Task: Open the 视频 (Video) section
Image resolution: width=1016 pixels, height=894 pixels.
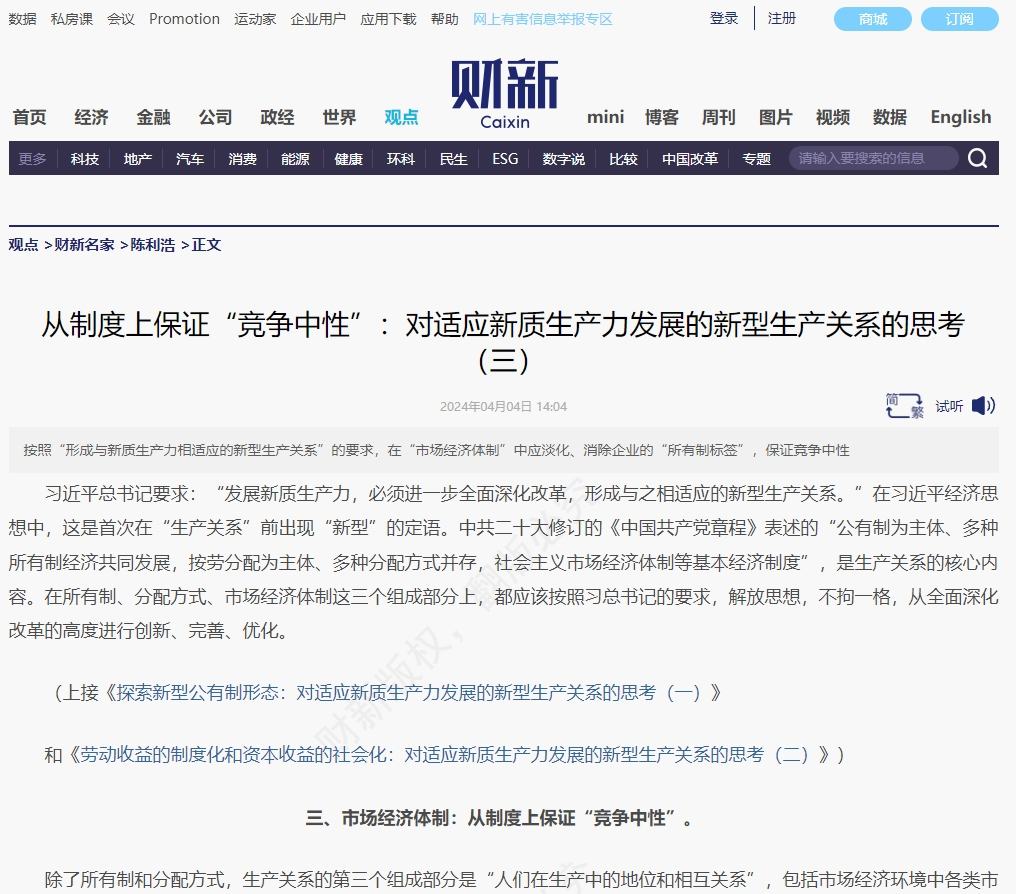Action: pyautogui.click(x=831, y=117)
